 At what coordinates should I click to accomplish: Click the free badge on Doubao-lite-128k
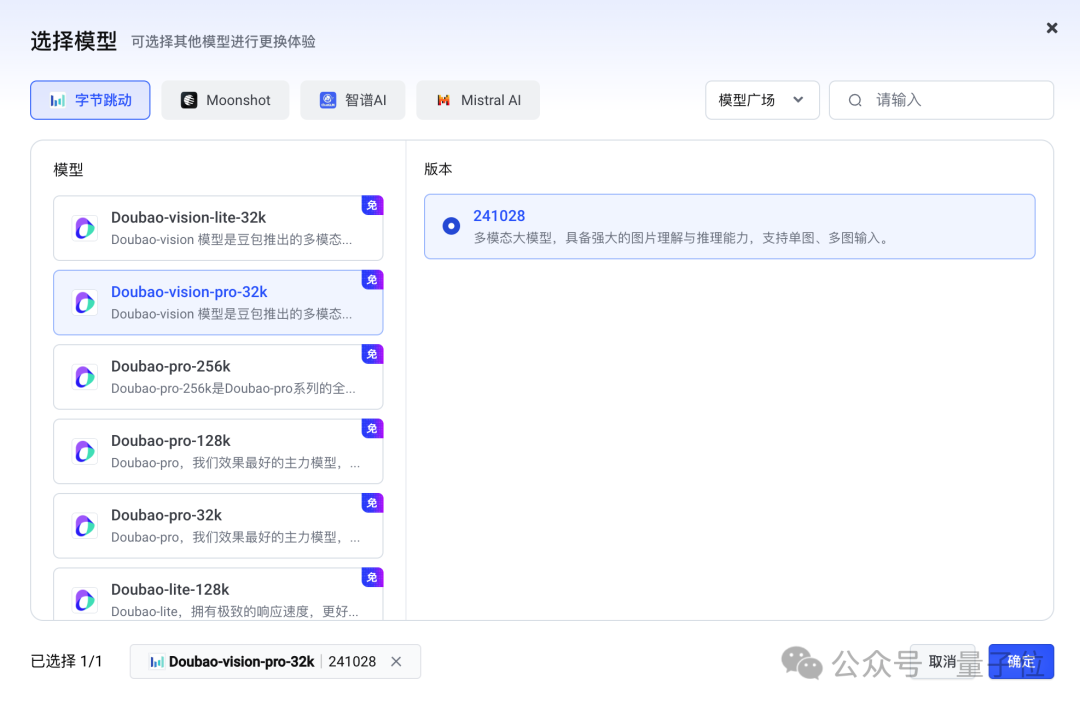tap(372, 577)
